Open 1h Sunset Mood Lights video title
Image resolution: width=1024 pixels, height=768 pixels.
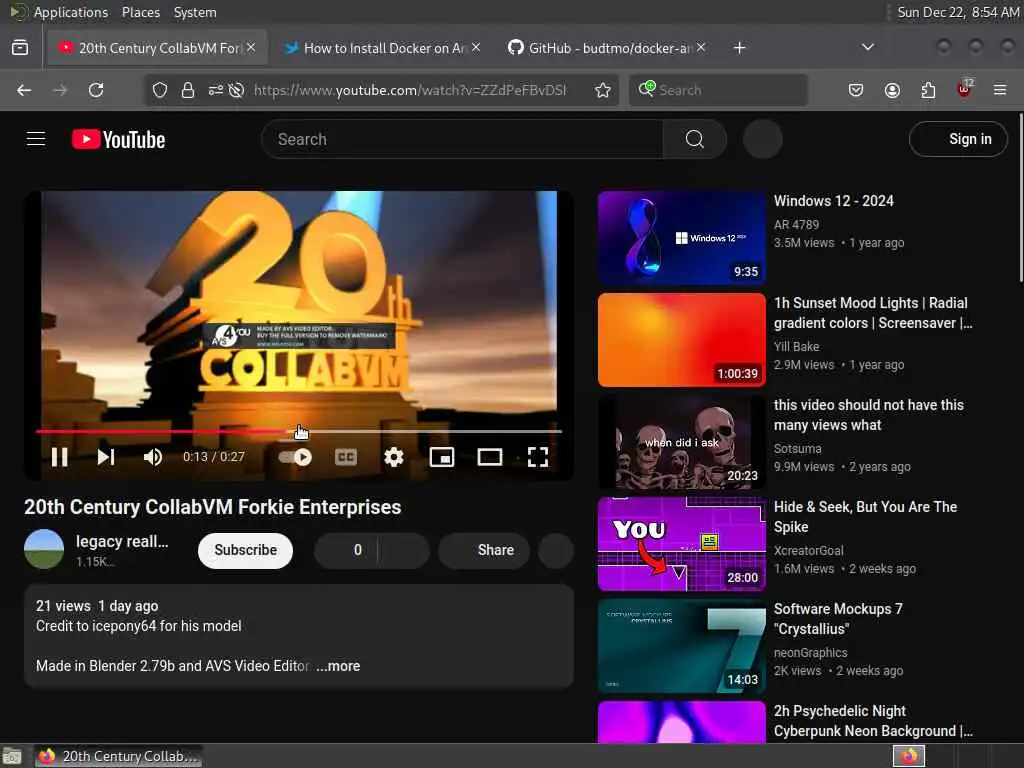pos(872,313)
